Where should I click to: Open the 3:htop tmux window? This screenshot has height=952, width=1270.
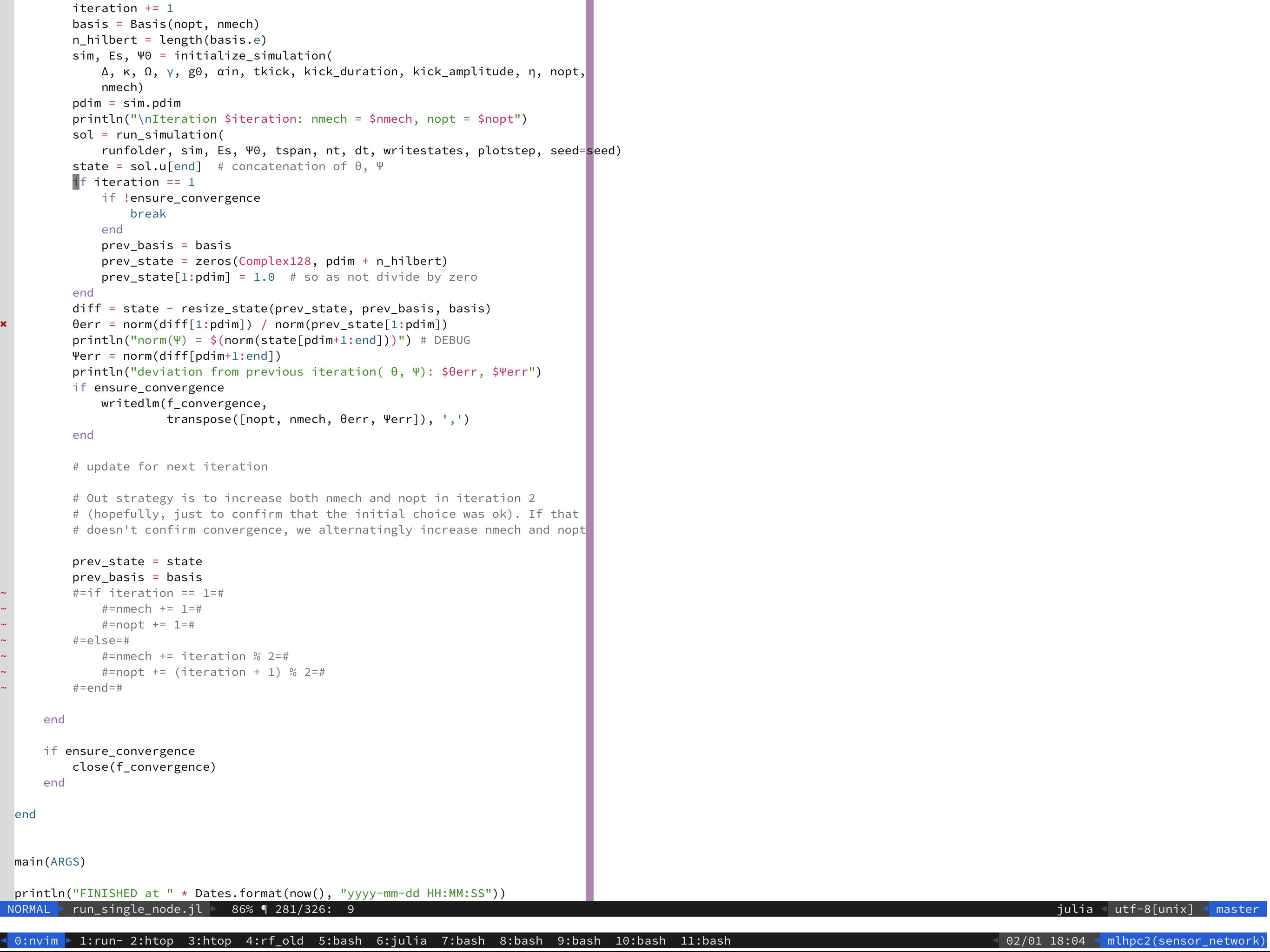coord(210,940)
